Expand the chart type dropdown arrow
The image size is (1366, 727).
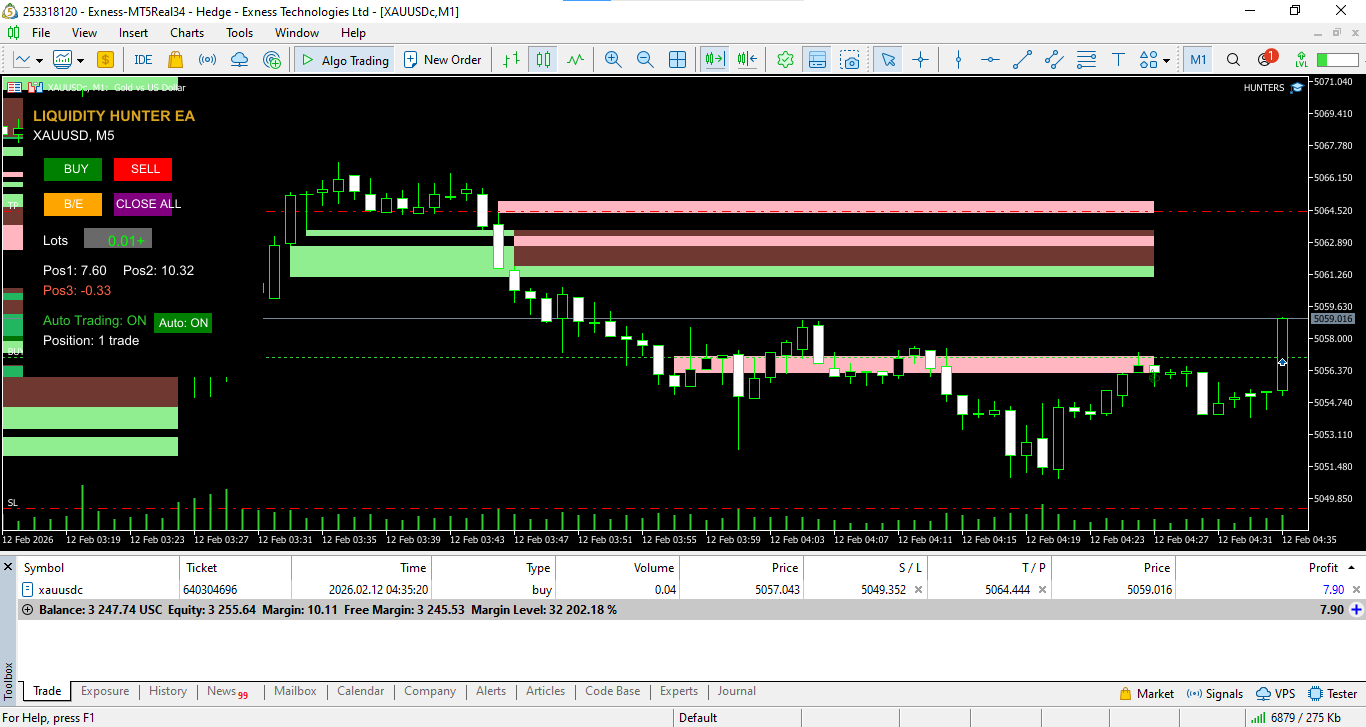39,60
